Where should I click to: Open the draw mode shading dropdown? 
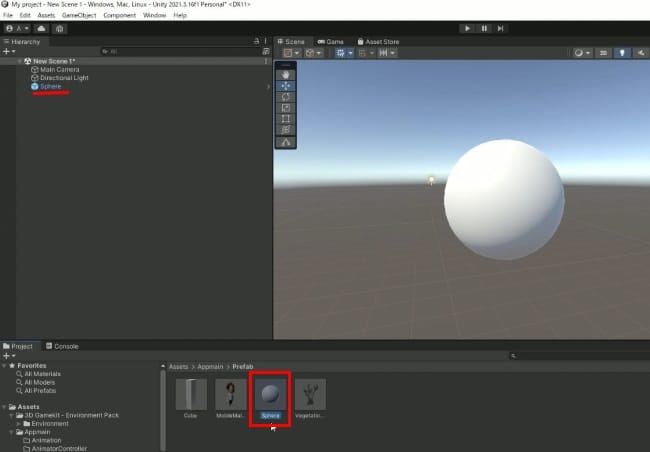(582, 53)
